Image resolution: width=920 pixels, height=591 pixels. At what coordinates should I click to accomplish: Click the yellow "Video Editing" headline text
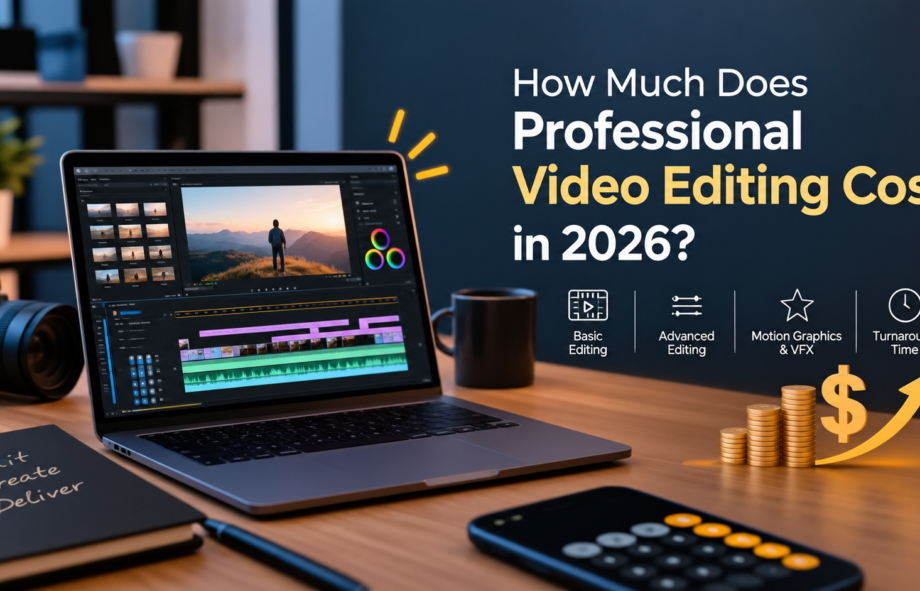click(672, 188)
